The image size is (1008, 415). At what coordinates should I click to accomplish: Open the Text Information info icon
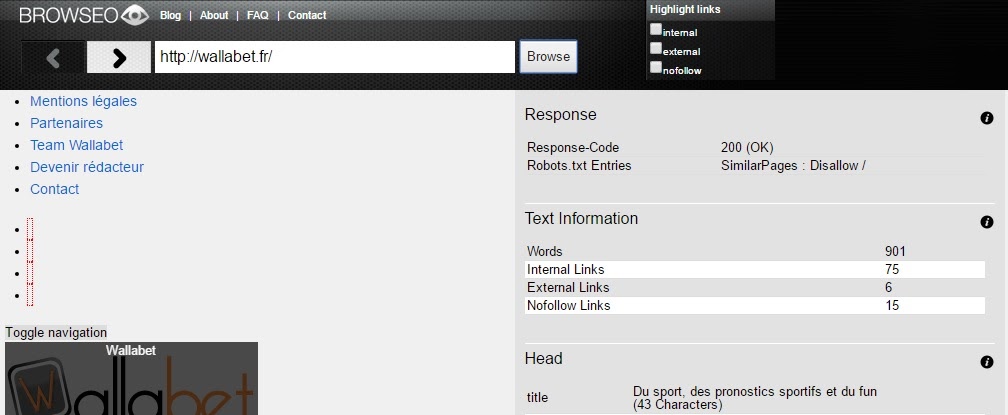(986, 222)
